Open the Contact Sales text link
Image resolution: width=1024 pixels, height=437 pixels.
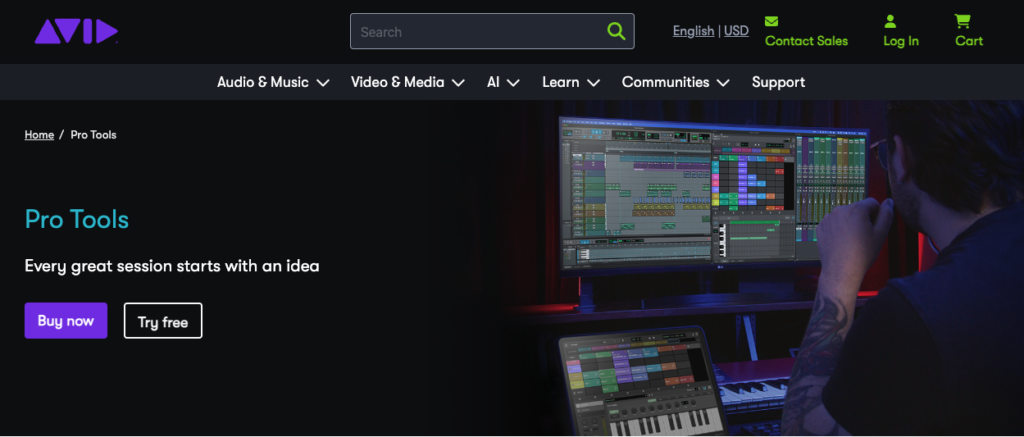point(807,41)
